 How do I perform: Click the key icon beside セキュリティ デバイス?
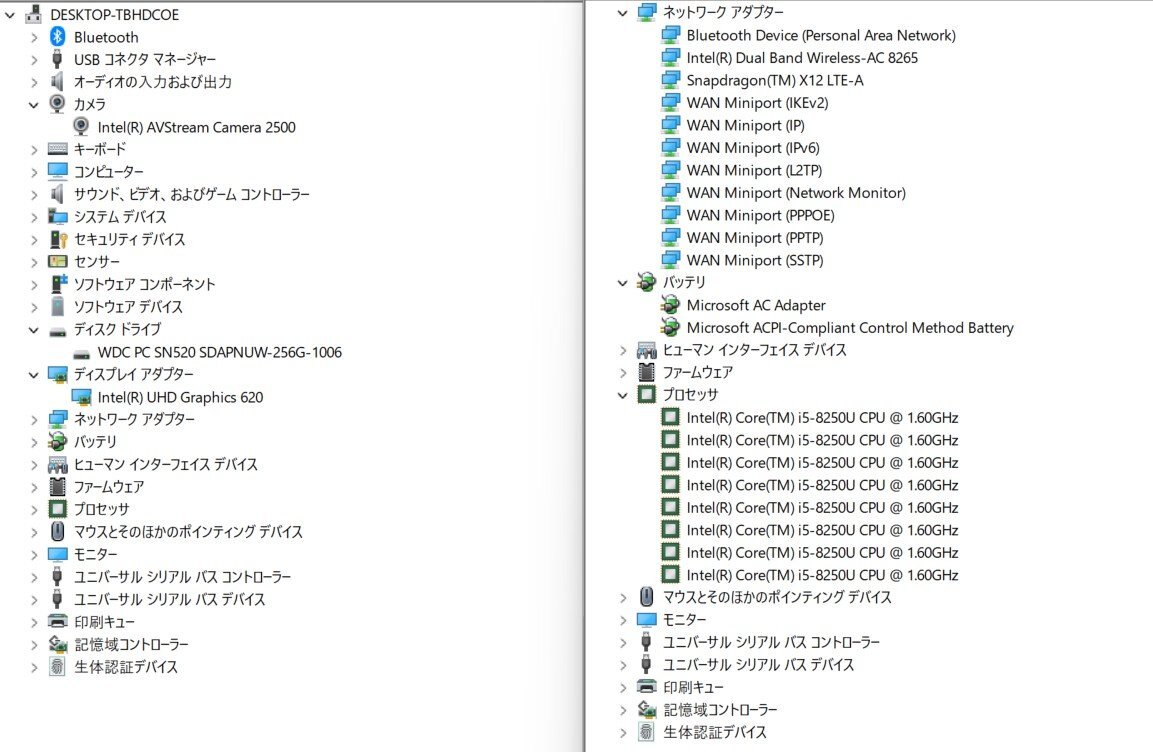[57, 239]
